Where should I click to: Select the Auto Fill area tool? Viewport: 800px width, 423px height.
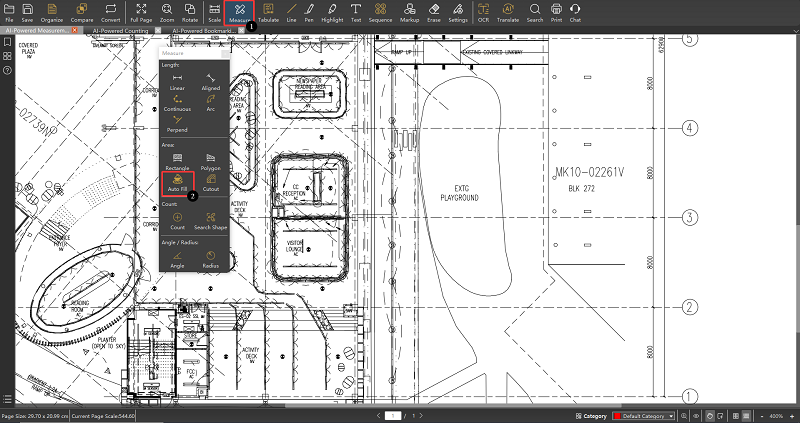177,183
